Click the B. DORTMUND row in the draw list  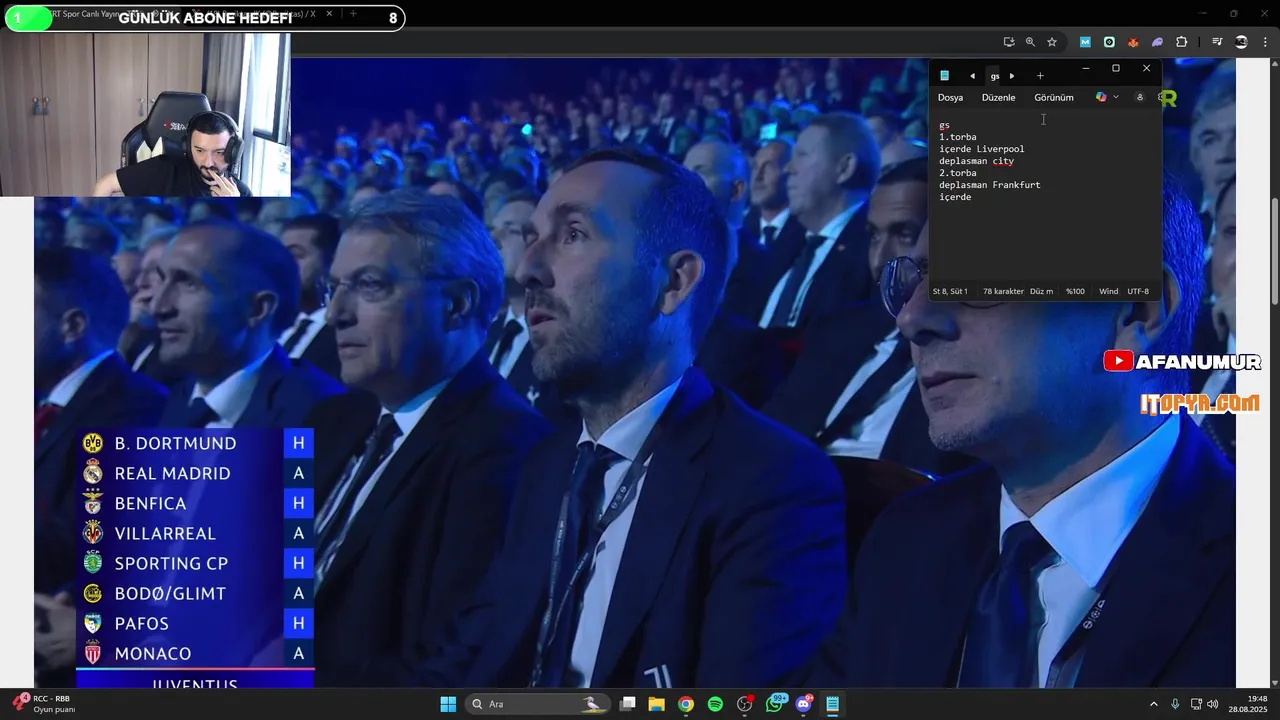click(195, 443)
